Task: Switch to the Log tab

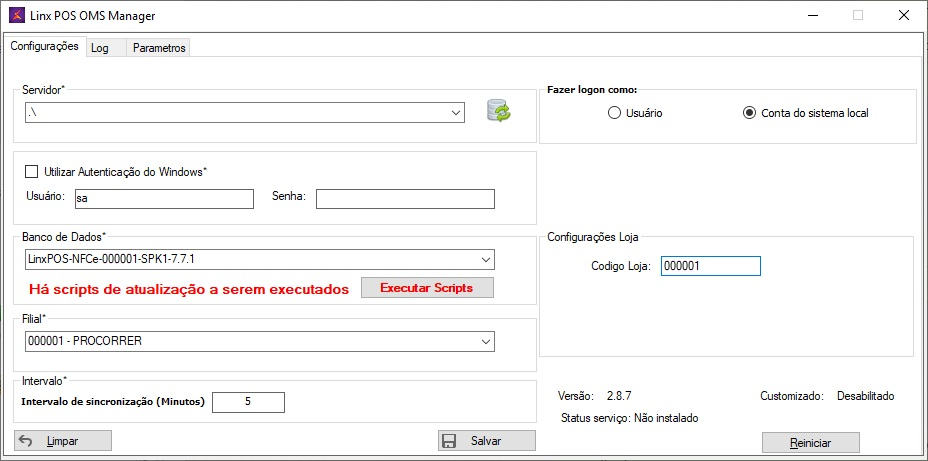Action: pos(100,48)
